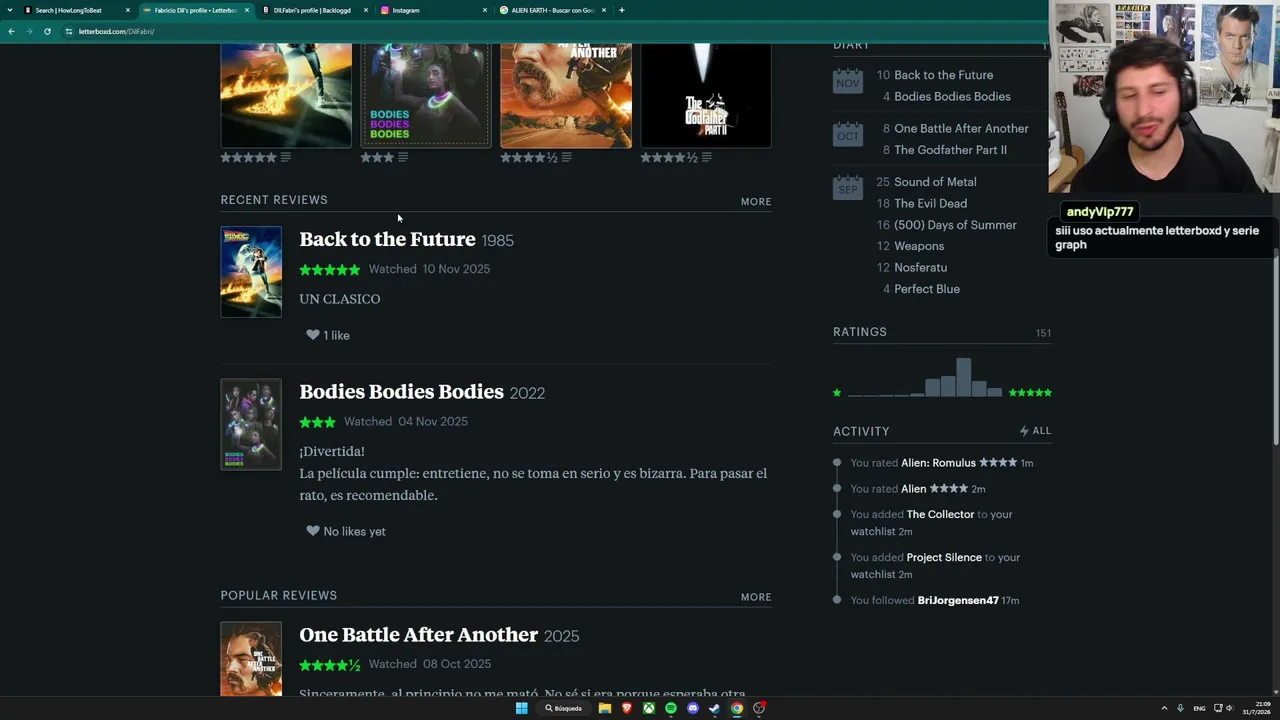Click the browser forward arrow
Viewport: 1280px width, 720px height.
29,31
